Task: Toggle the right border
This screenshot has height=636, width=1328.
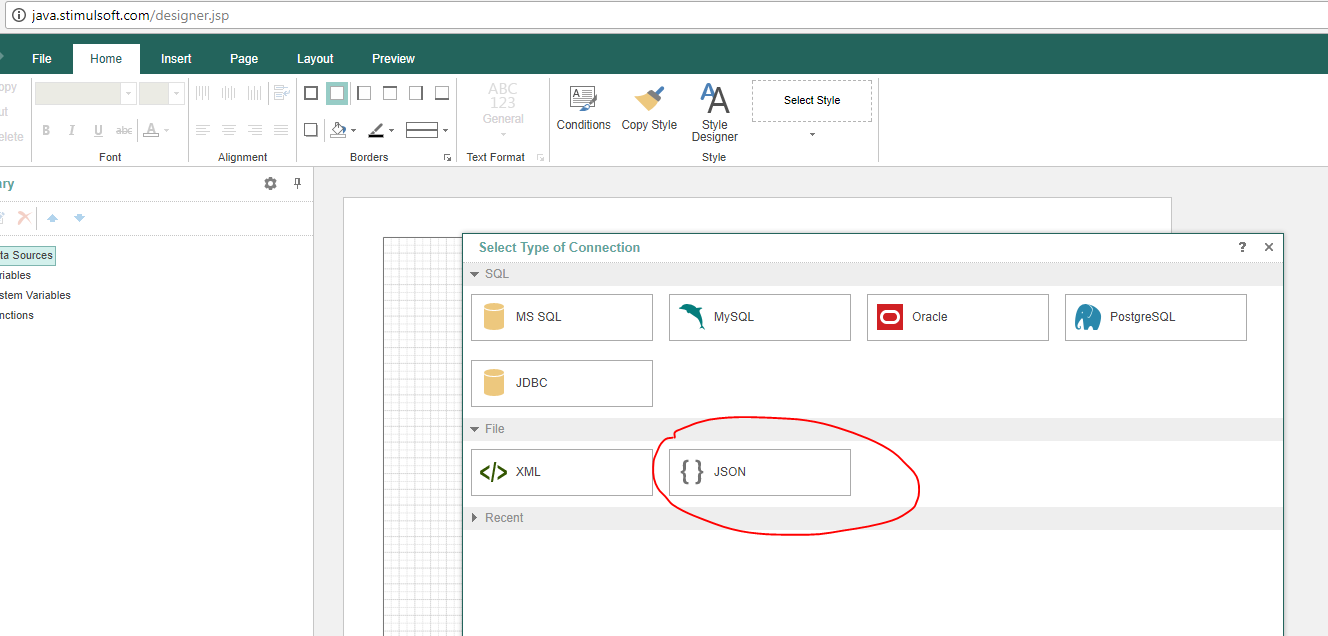Action: pyautogui.click(x=416, y=93)
